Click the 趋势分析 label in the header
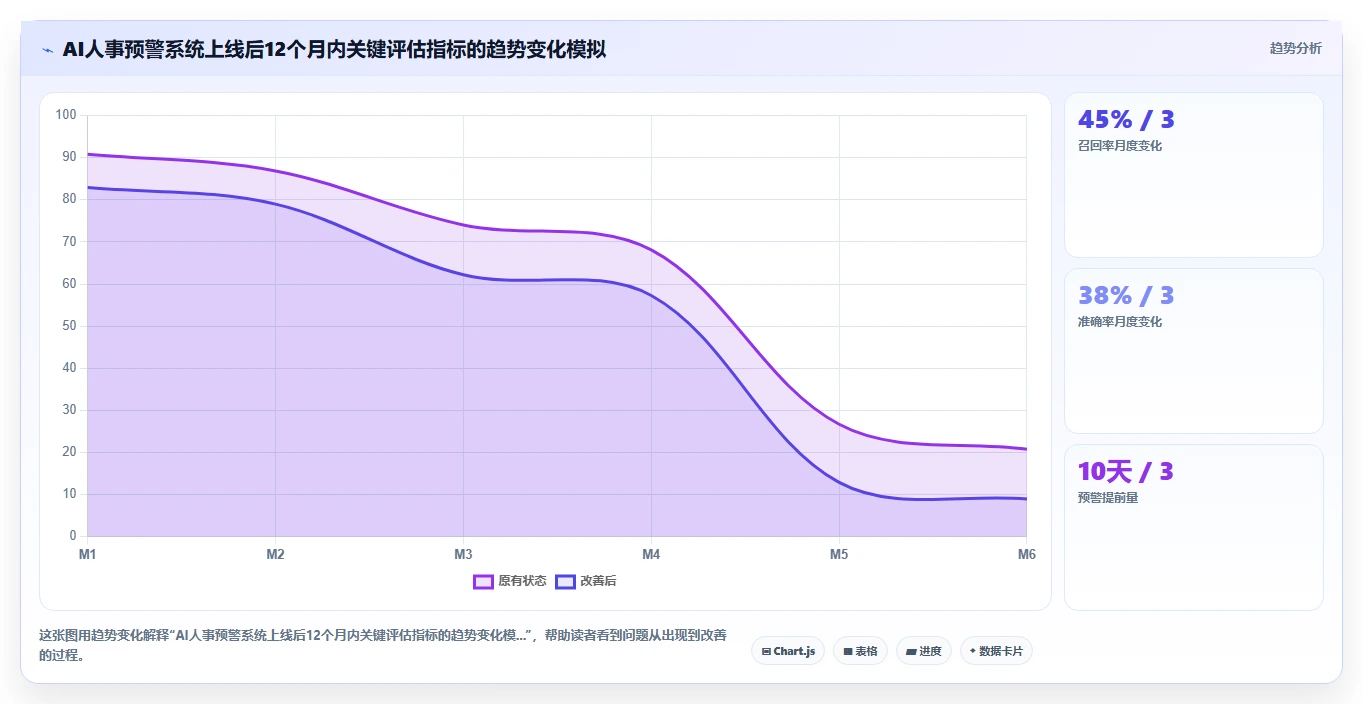This screenshot has height=704, width=1363. click(x=1295, y=48)
